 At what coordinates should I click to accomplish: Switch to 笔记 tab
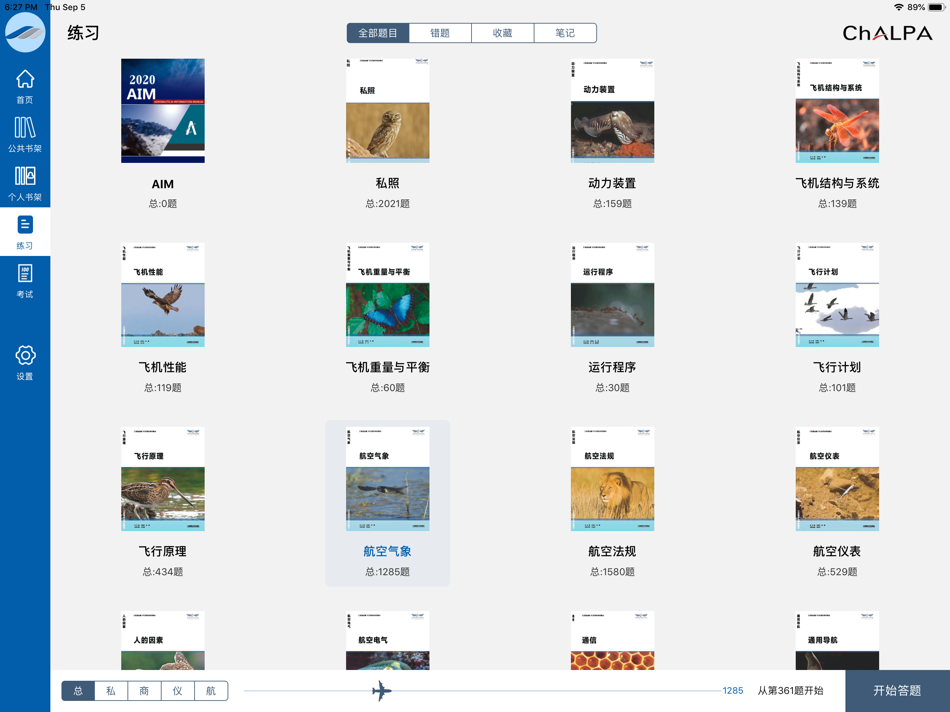565,33
